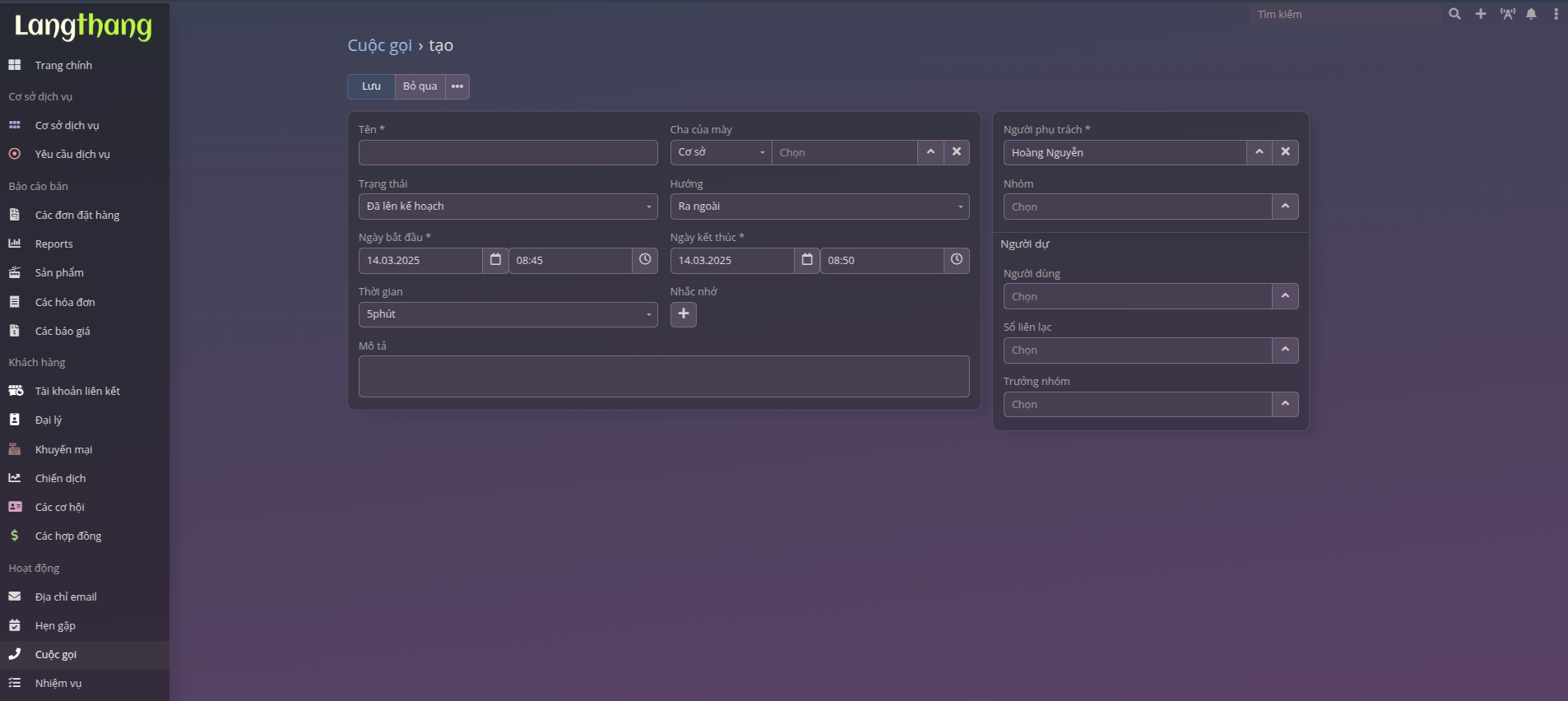
Task: Clear the Cha của mày selection
Action: coord(956,152)
